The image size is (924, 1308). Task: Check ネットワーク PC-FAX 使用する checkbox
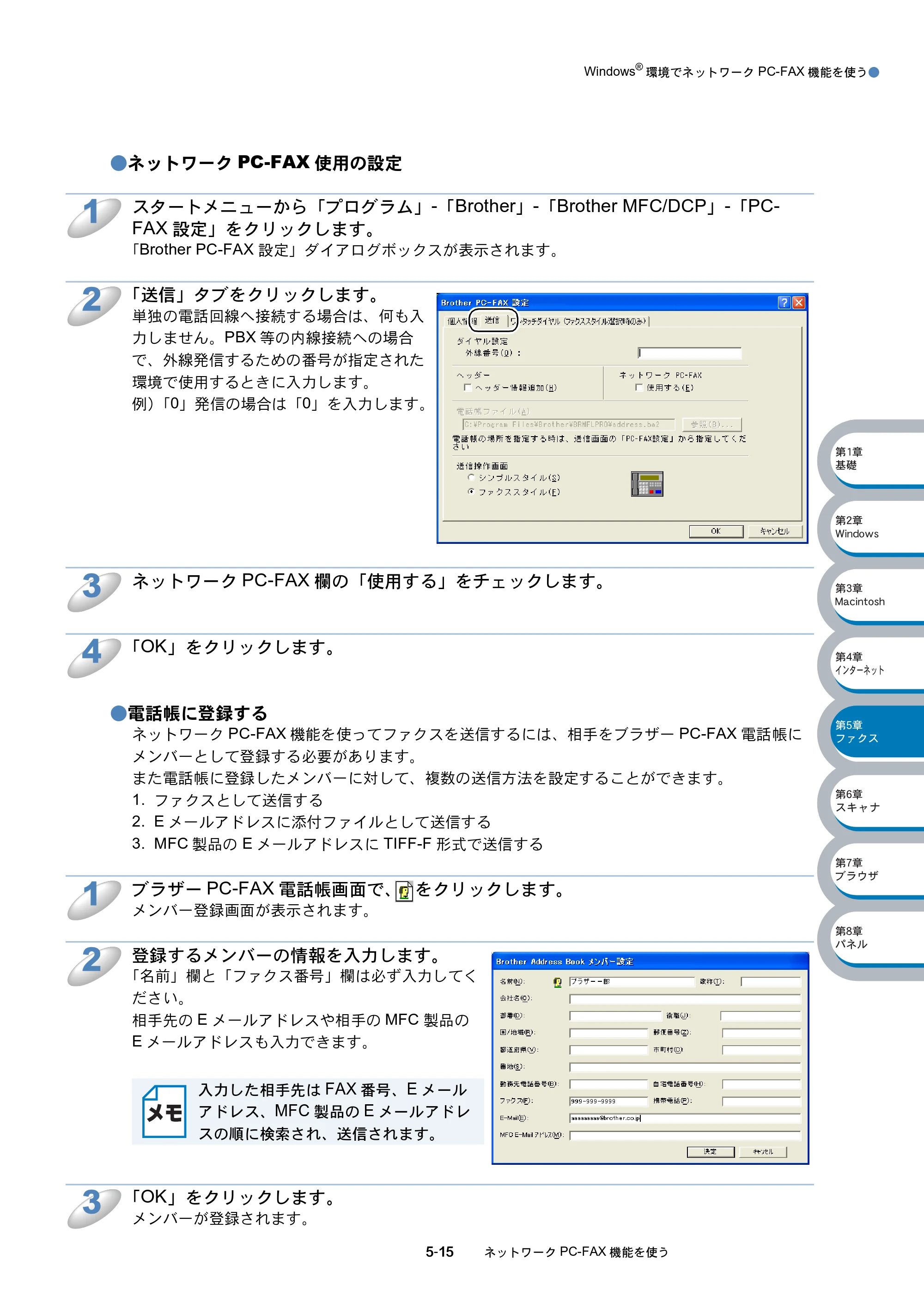(x=638, y=387)
